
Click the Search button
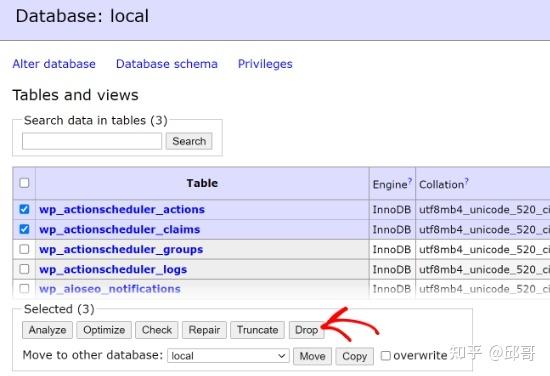[189, 141]
